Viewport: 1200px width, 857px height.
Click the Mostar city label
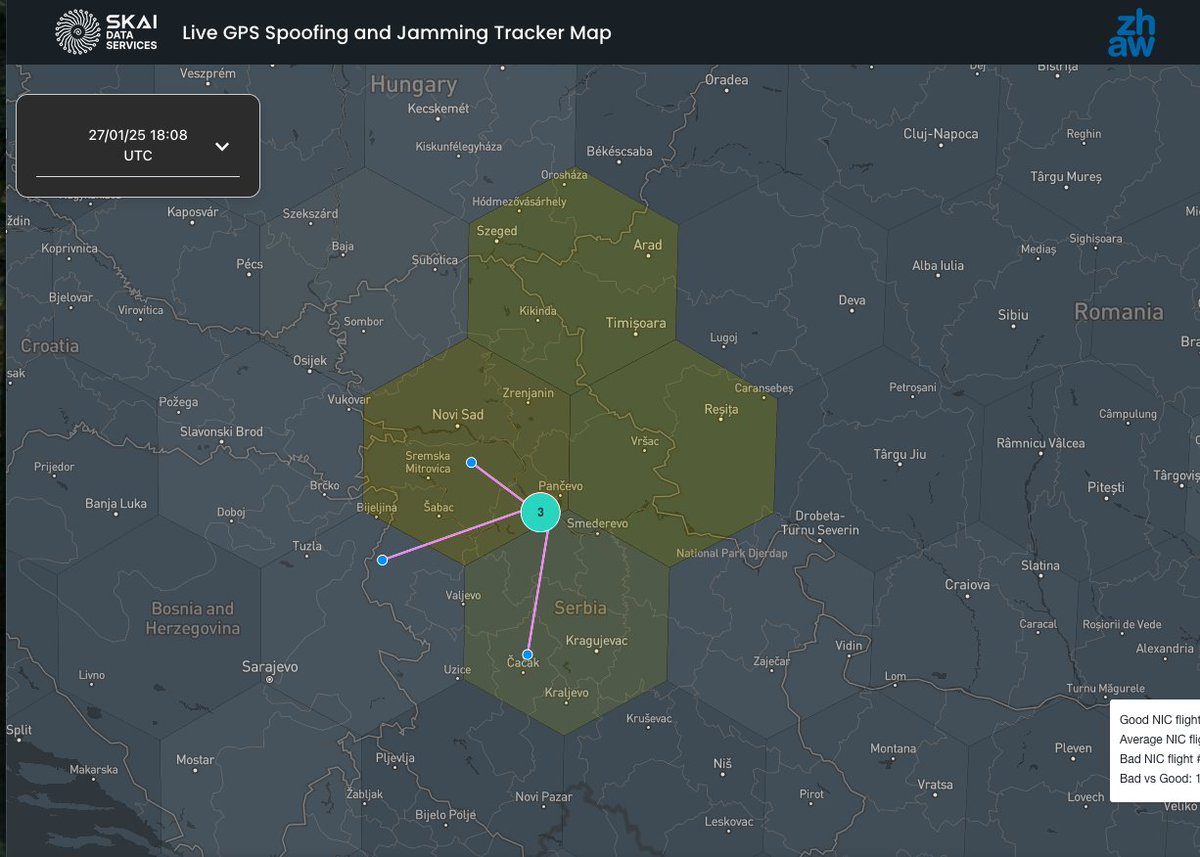(x=195, y=760)
